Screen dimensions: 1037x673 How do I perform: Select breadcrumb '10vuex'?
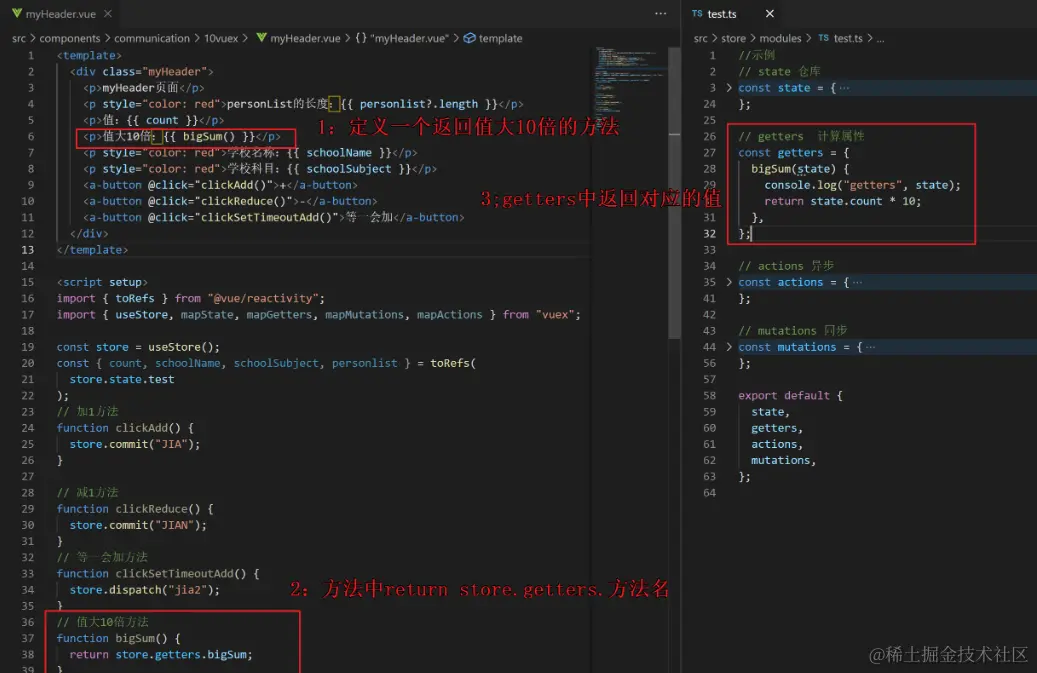221,38
